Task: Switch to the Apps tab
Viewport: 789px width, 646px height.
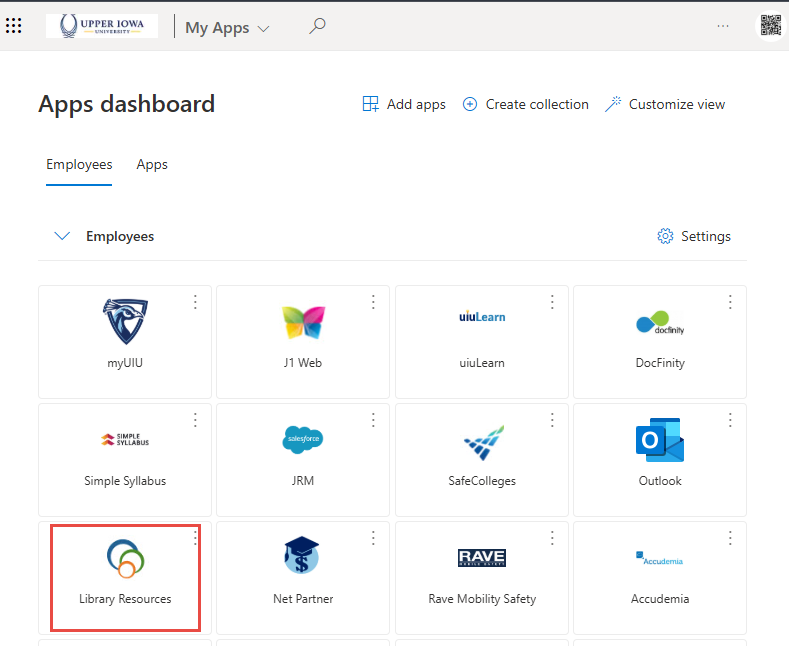Action: click(x=152, y=165)
